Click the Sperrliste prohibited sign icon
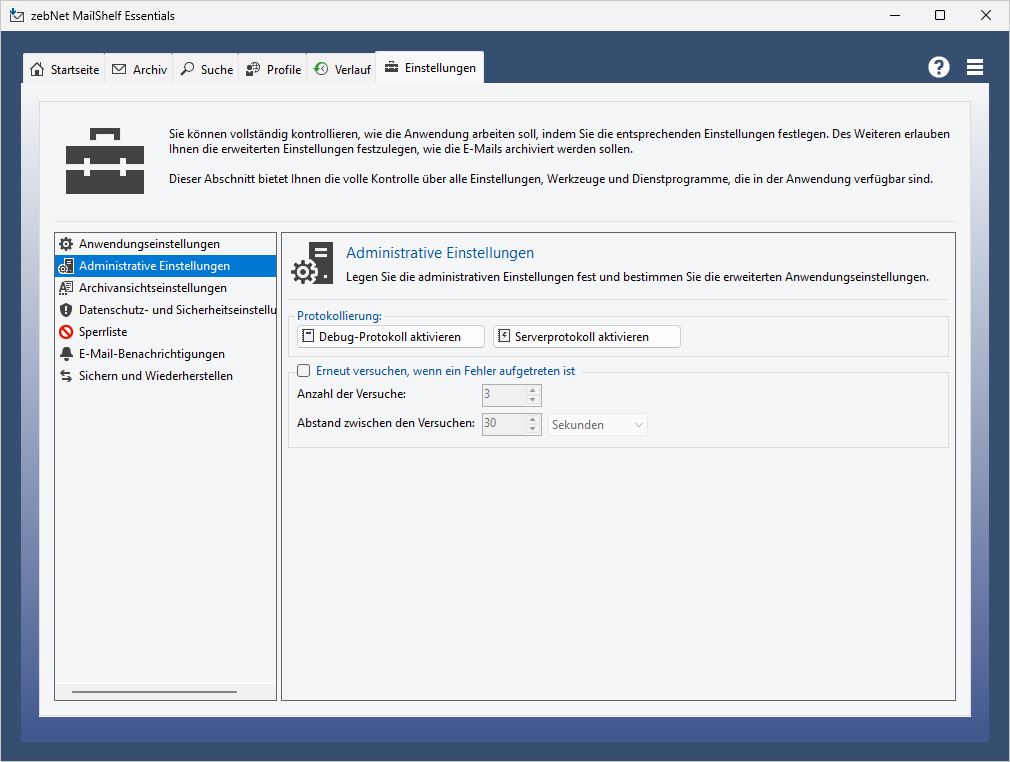This screenshot has height=762, width=1010. [66, 332]
